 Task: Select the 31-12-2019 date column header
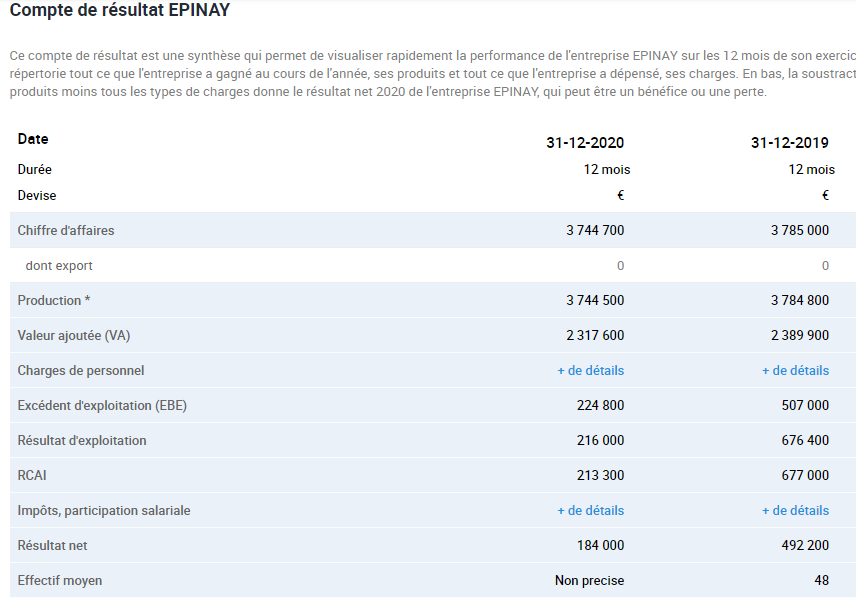click(789, 143)
